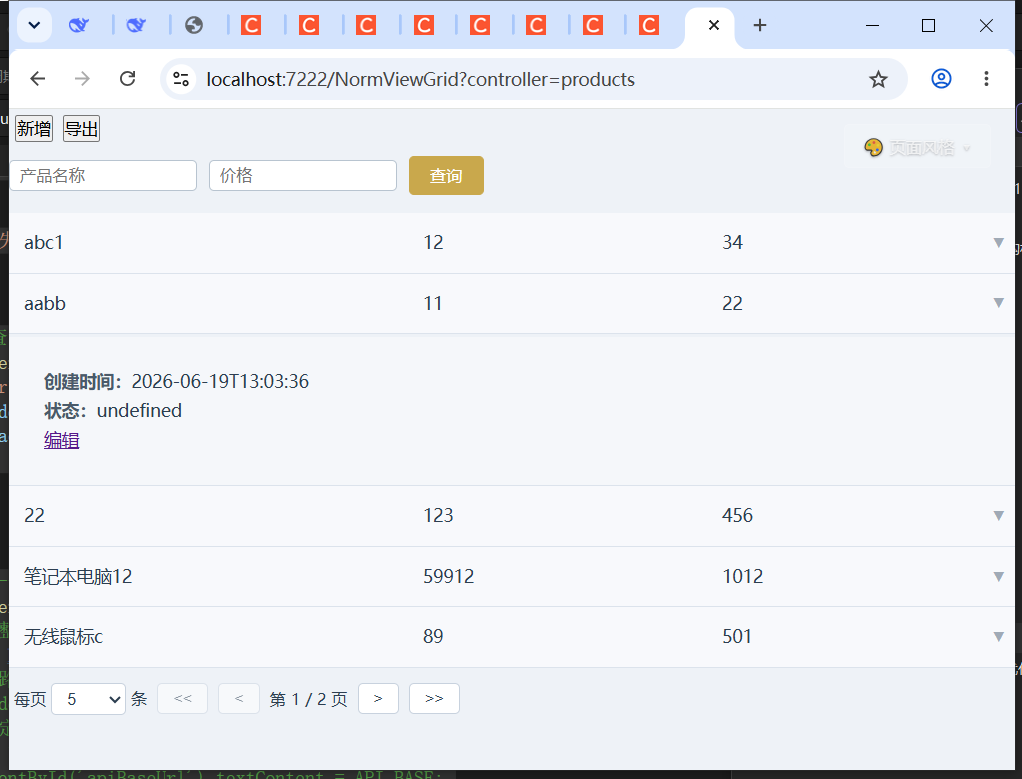Image resolution: width=1022 pixels, height=779 pixels.
Task: Click the browser forward arrow
Action: coord(82,79)
